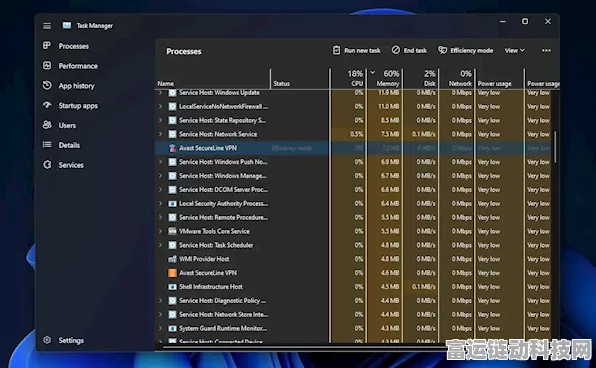Click the Efficiency mode button
The image size is (596, 368).
click(x=465, y=50)
